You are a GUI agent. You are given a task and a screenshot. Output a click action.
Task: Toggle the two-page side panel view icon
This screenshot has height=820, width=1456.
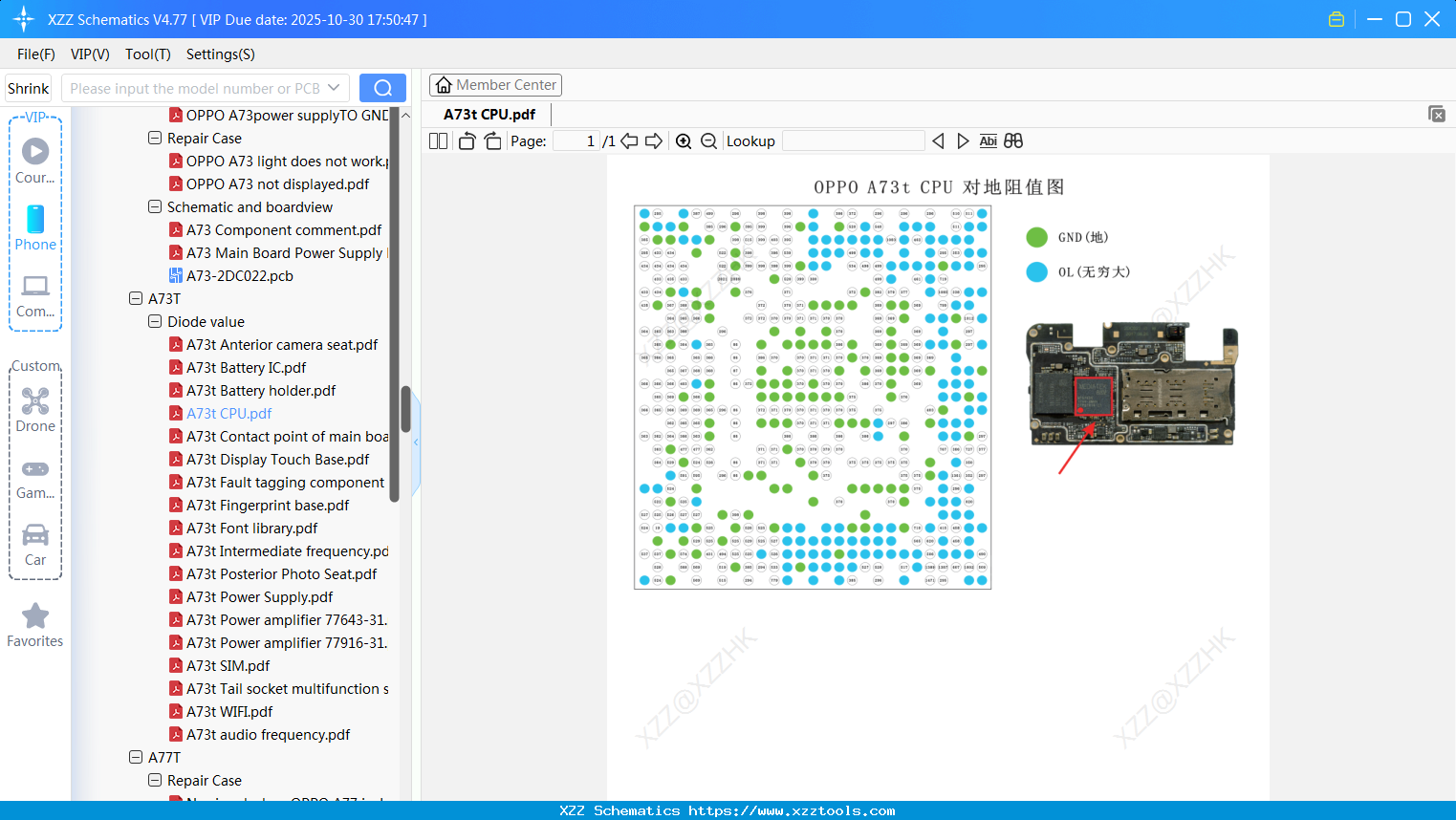click(438, 141)
